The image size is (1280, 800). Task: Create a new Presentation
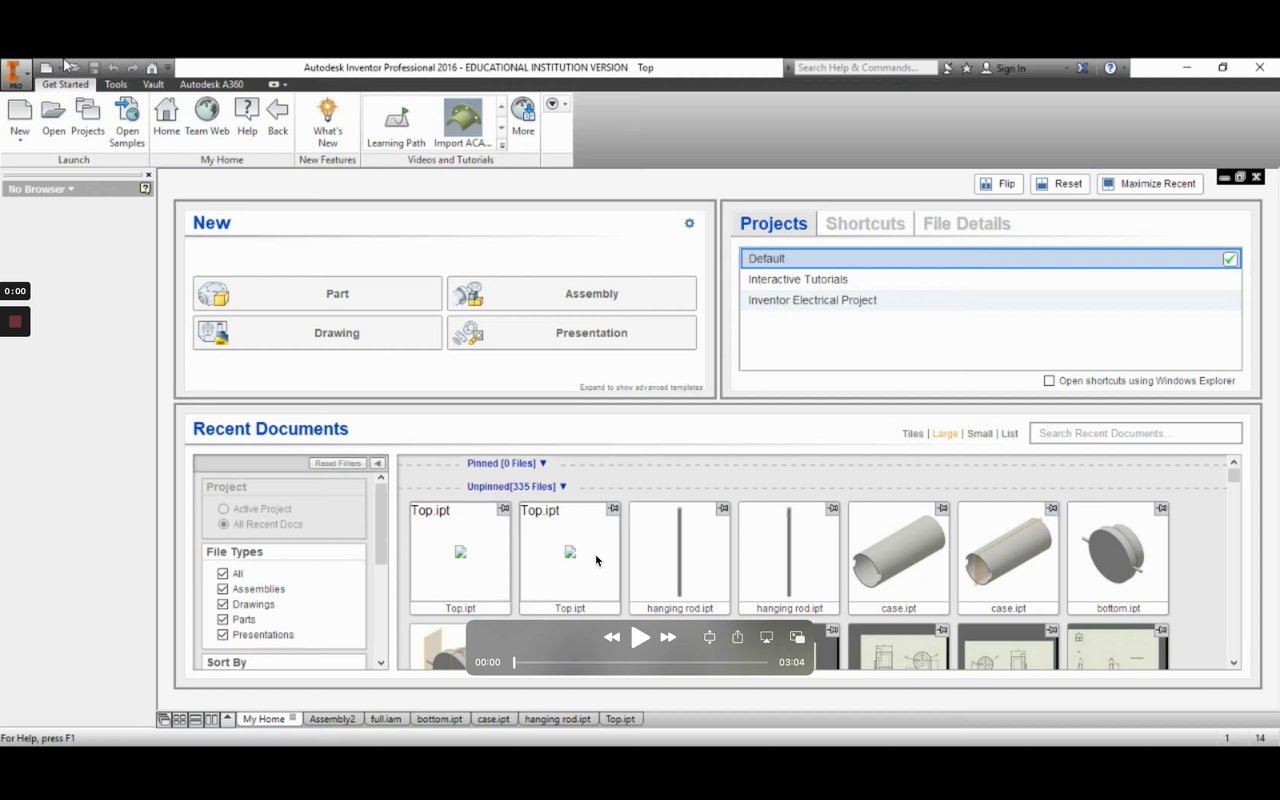(x=572, y=333)
